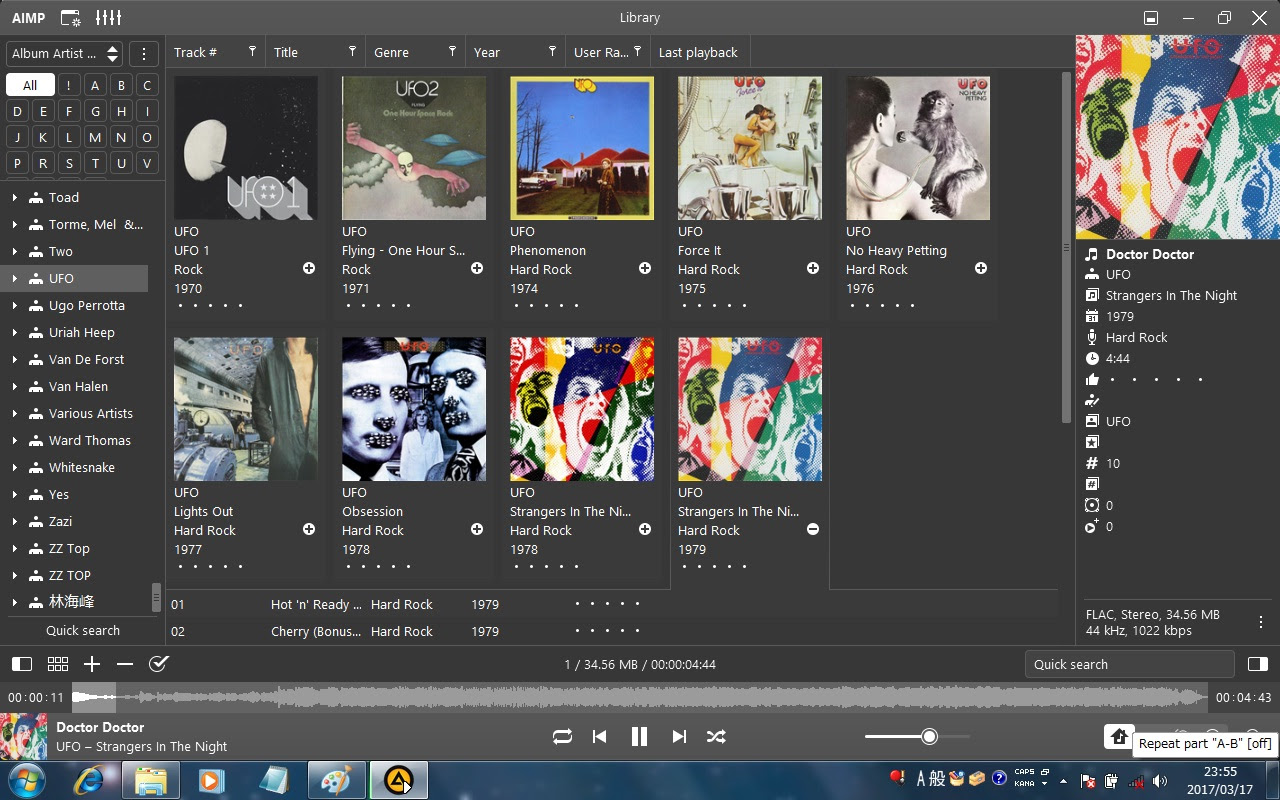Expand the Van Halen artist node
Image resolution: width=1280 pixels, height=800 pixels.
point(14,387)
